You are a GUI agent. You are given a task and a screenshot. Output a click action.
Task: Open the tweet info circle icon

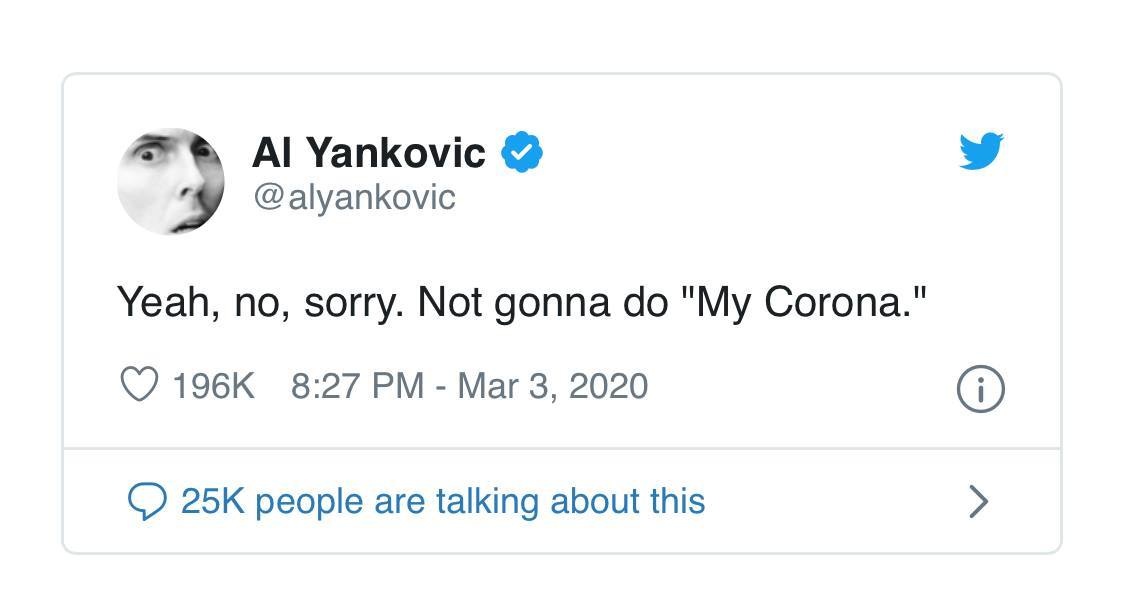pyautogui.click(x=980, y=389)
